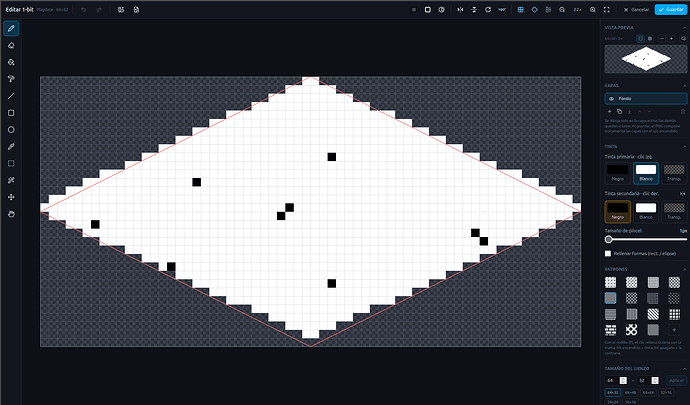Toggle the pixel grid overlay
The image size is (690, 405).
[521, 10]
